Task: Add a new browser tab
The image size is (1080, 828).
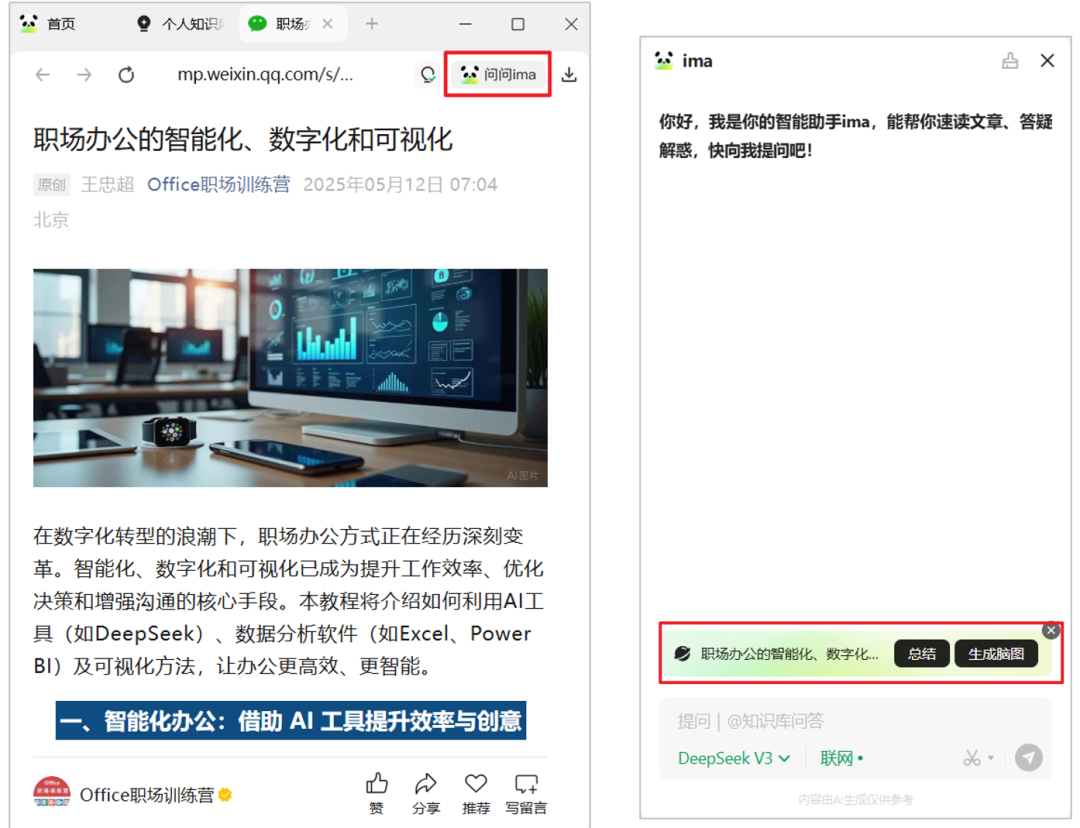Action: (x=372, y=24)
